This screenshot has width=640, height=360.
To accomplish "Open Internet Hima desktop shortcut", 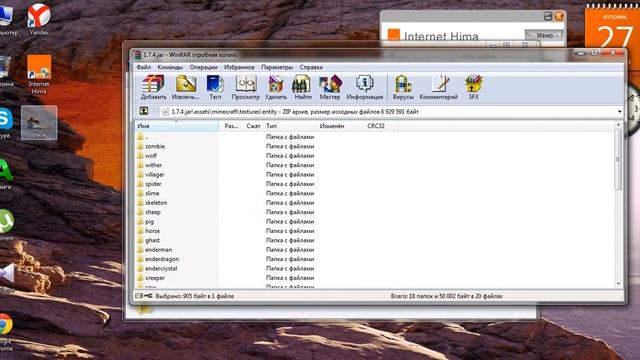I will click(39, 74).
